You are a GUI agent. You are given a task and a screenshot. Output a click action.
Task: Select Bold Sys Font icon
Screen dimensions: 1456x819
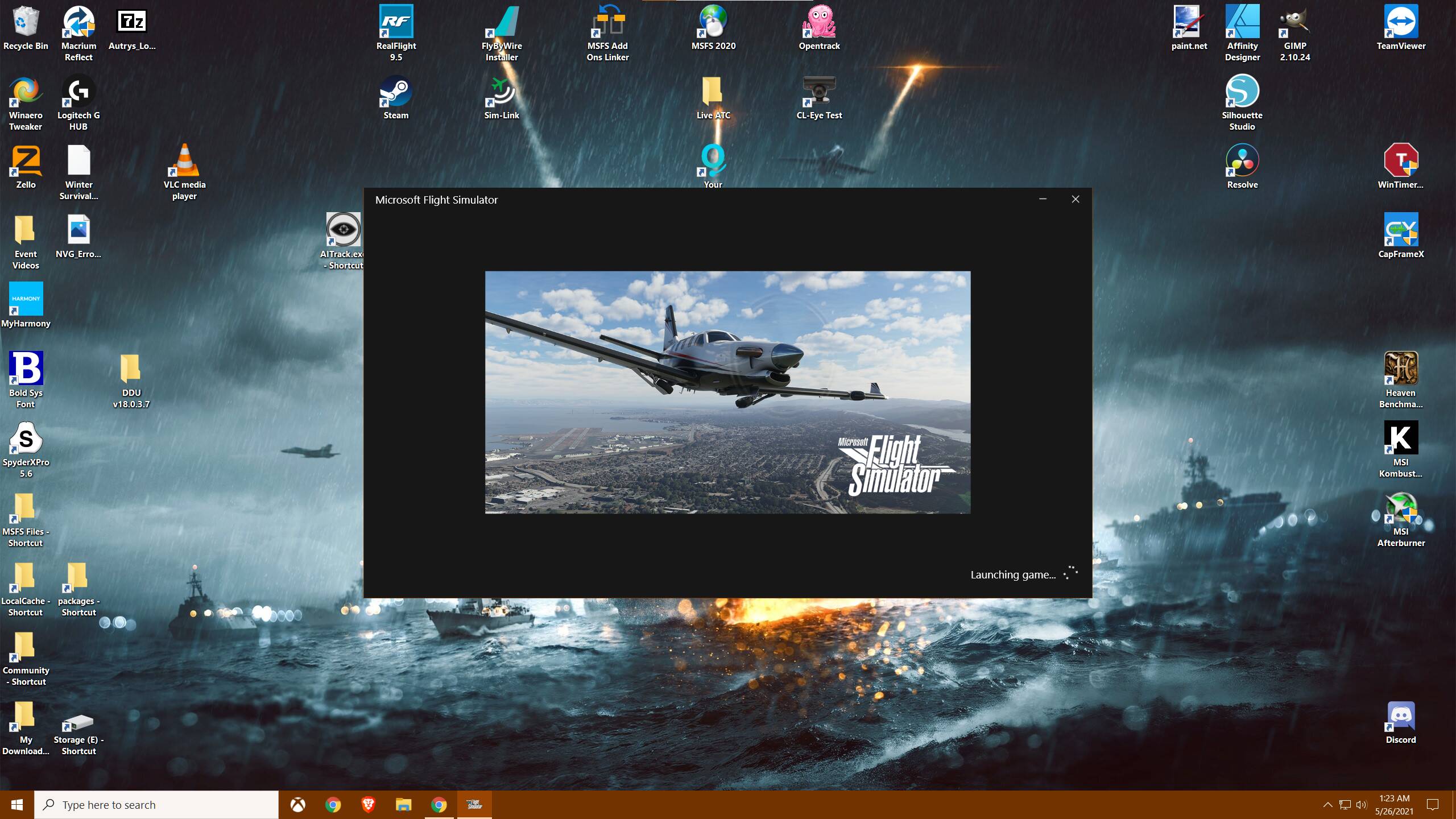(26, 380)
